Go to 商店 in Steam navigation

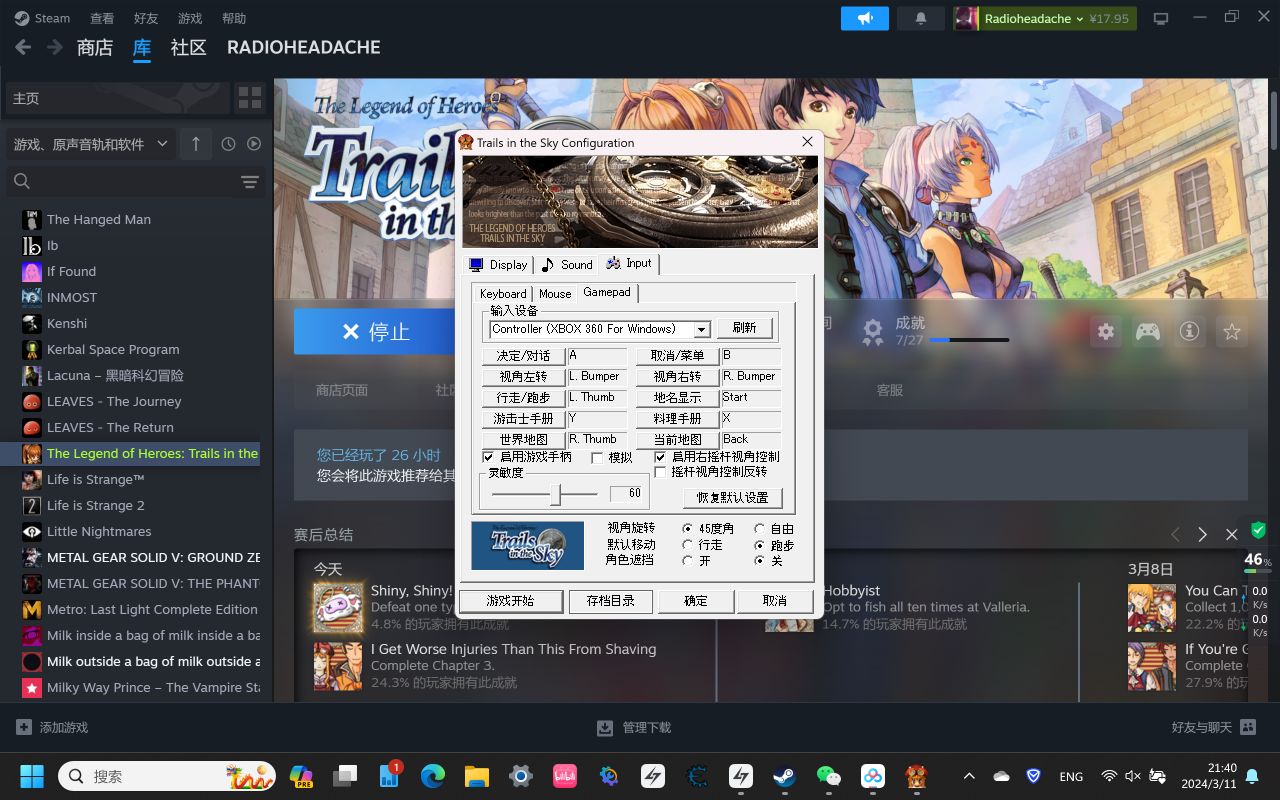click(x=95, y=47)
